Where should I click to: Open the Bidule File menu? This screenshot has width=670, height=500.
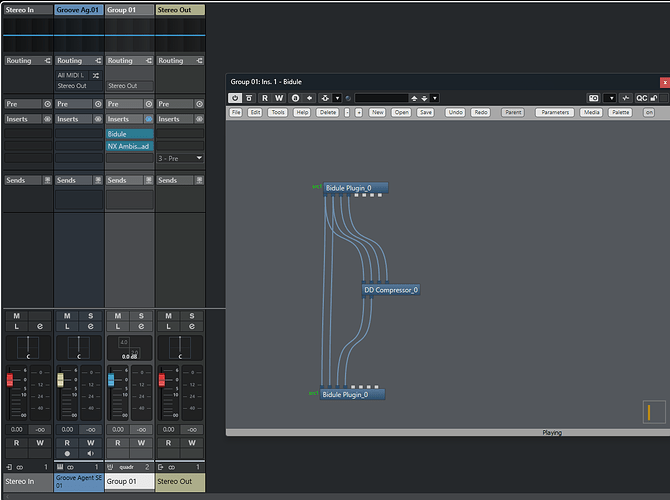[x=236, y=112]
